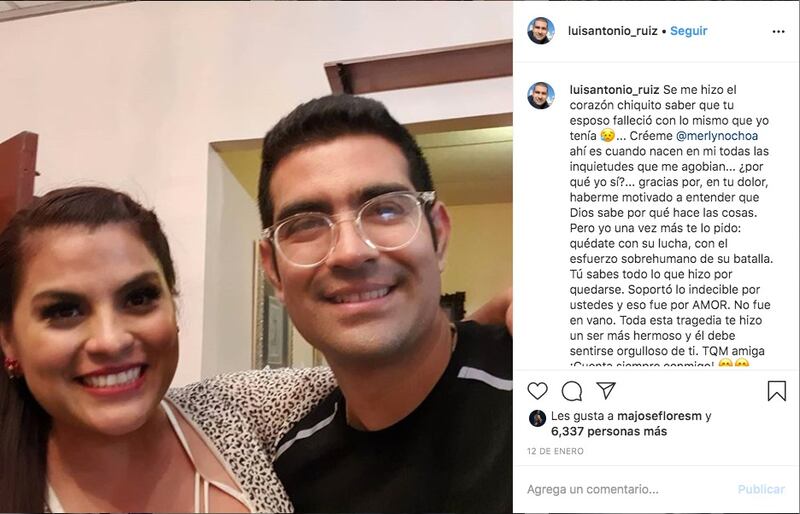Save the post with the bookmark icon
800x514 pixels.
777,391
